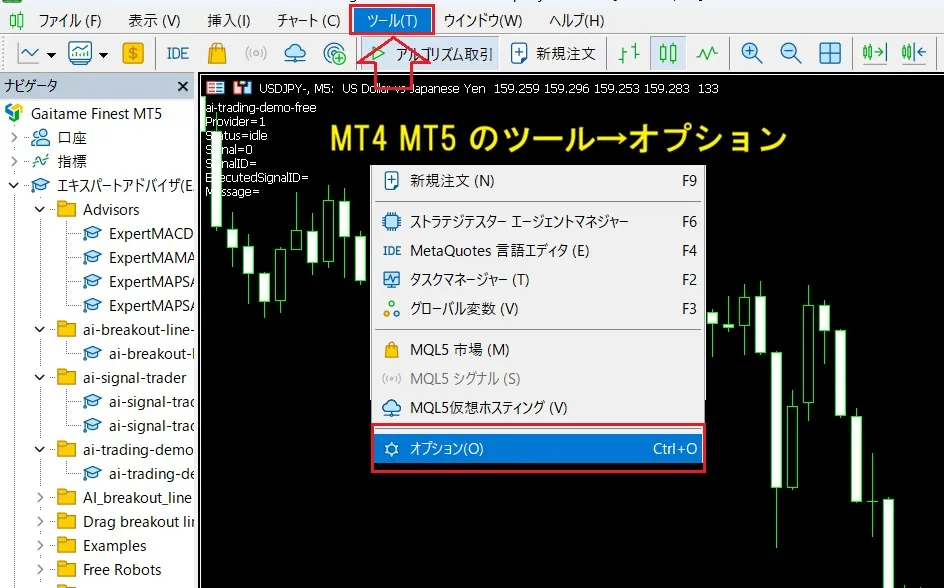The width and height of the screenshot is (944, 588).
Task: Click the 新規注文 toolbar button
Action: point(553,54)
